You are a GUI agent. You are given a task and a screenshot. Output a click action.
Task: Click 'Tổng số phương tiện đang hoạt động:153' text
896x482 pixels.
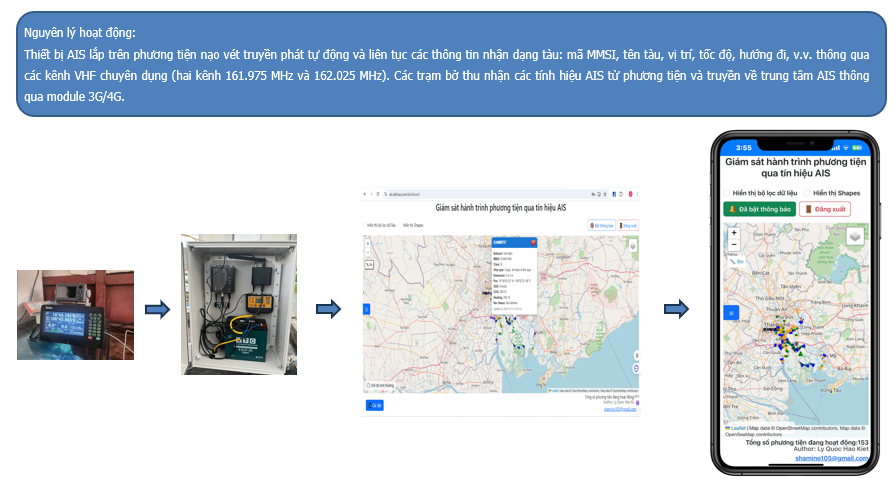click(806, 442)
